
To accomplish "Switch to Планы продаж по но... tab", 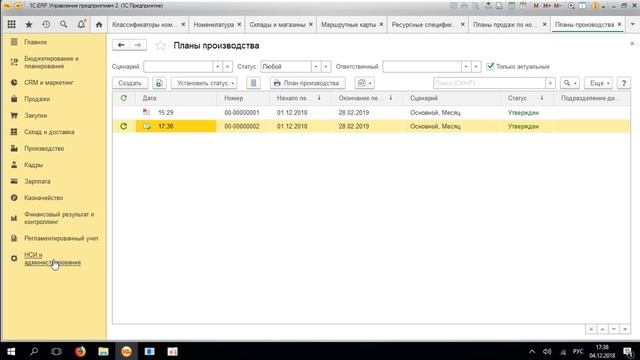I will pyautogui.click(x=505, y=24).
